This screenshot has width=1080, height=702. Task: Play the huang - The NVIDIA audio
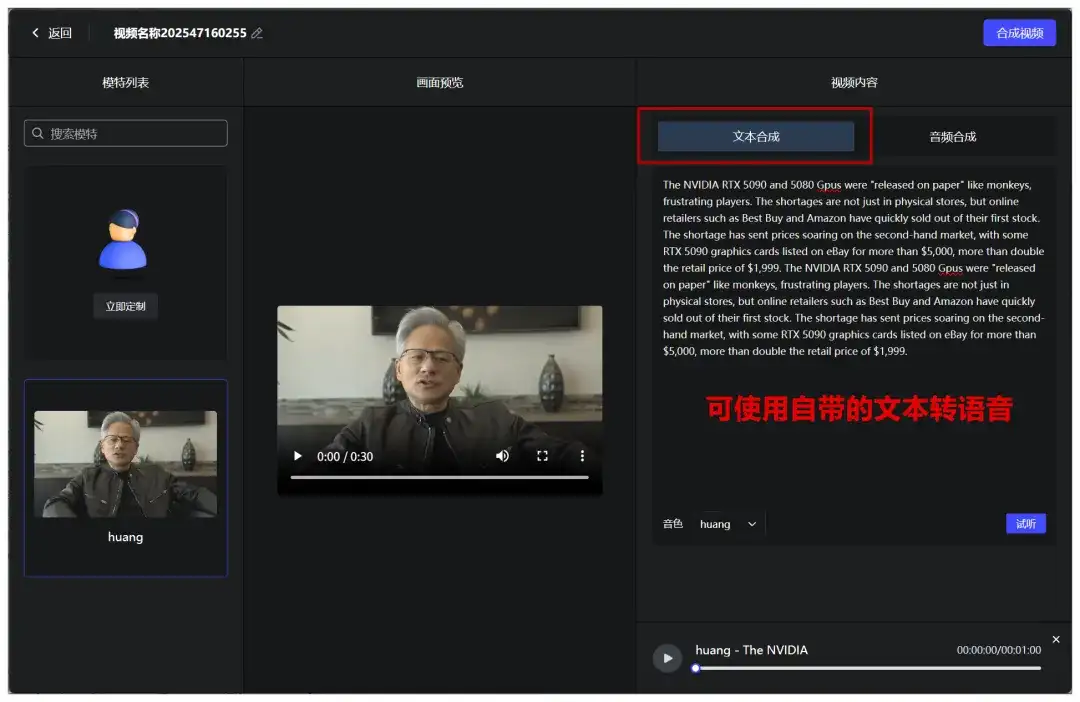pyautogui.click(x=667, y=658)
